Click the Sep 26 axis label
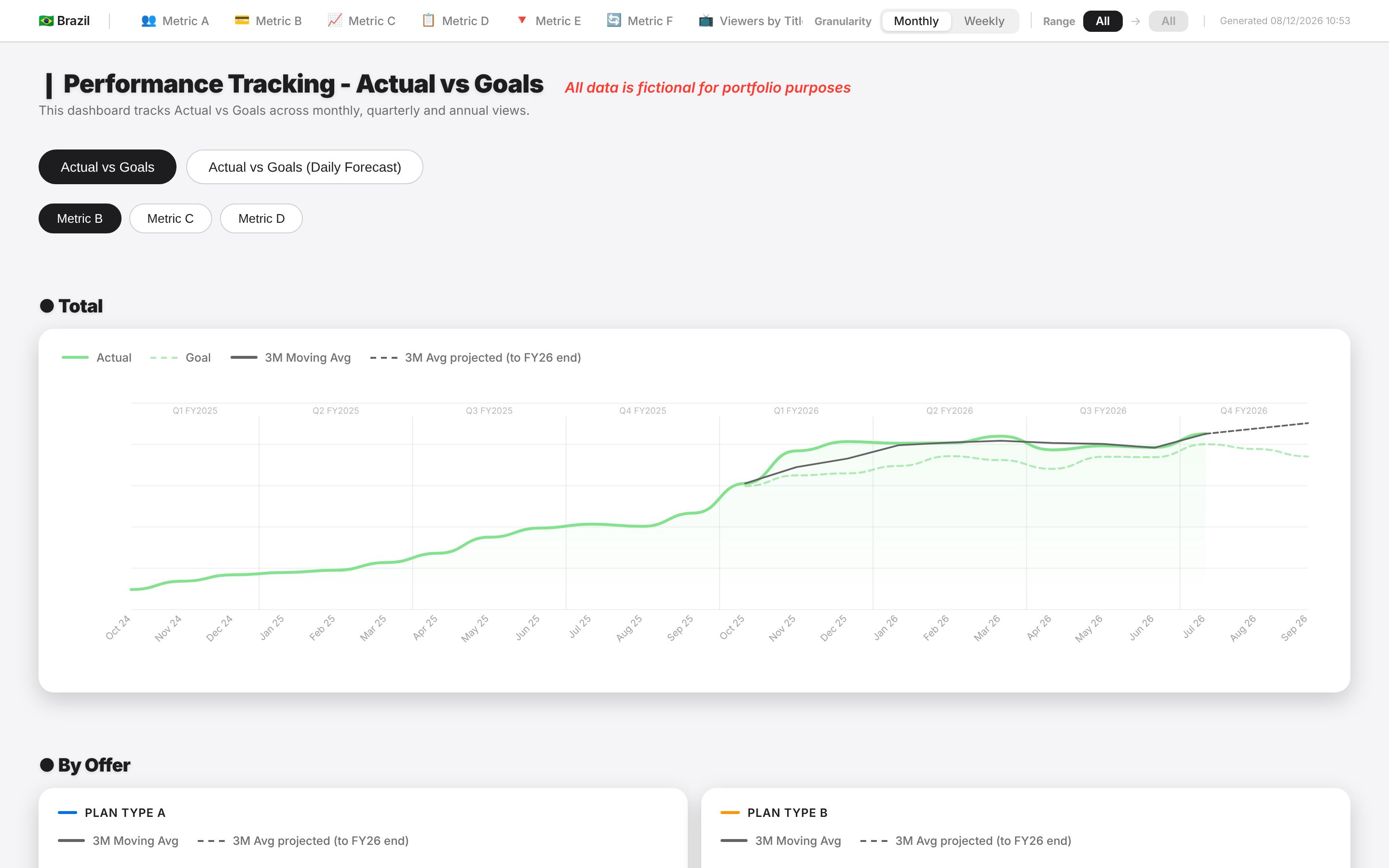The image size is (1389, 868). tap(1294, 627)
